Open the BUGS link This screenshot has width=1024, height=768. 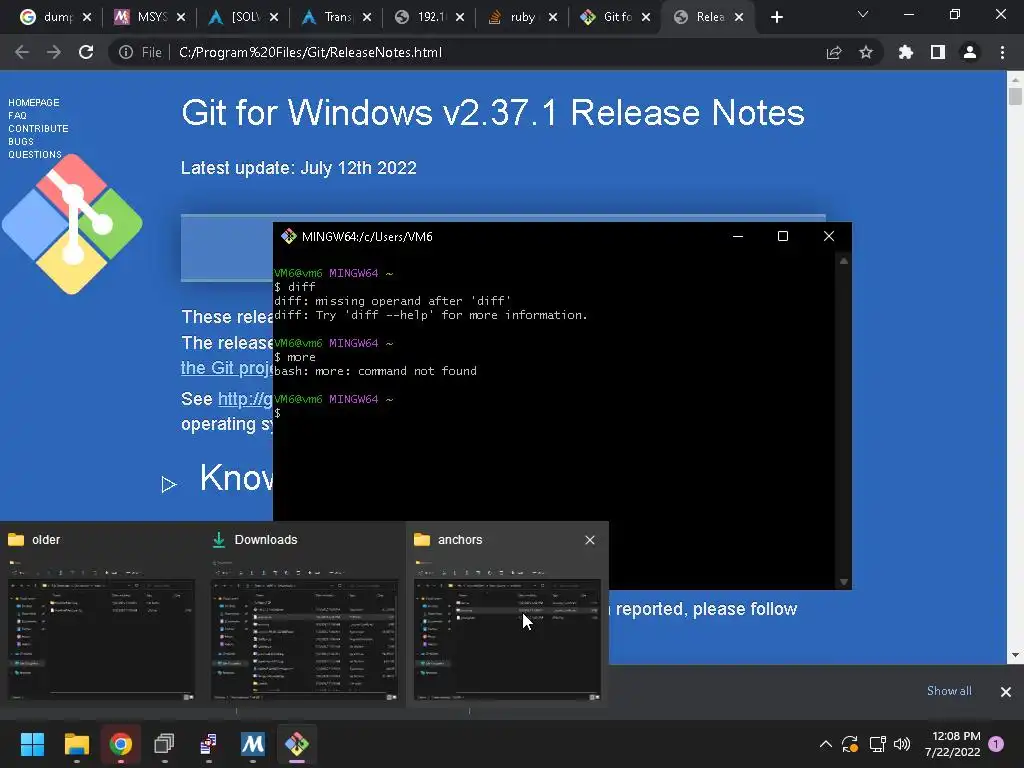click(21, 142)
